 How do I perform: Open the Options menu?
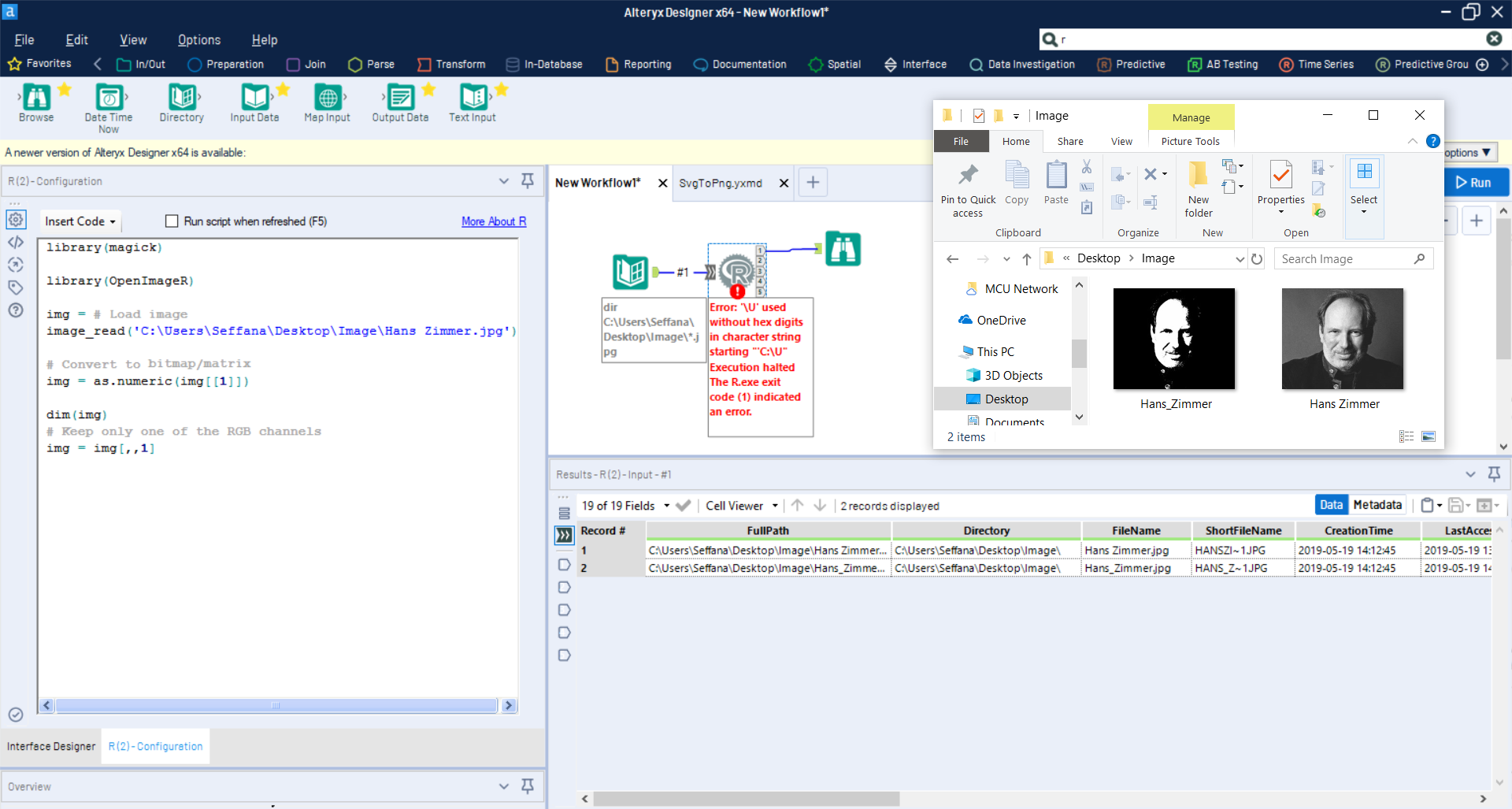[198, 39]
